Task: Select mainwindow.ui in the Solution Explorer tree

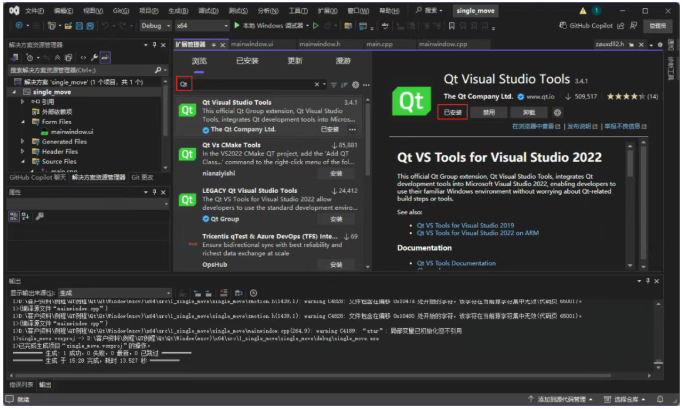Action: pos(72,132)
